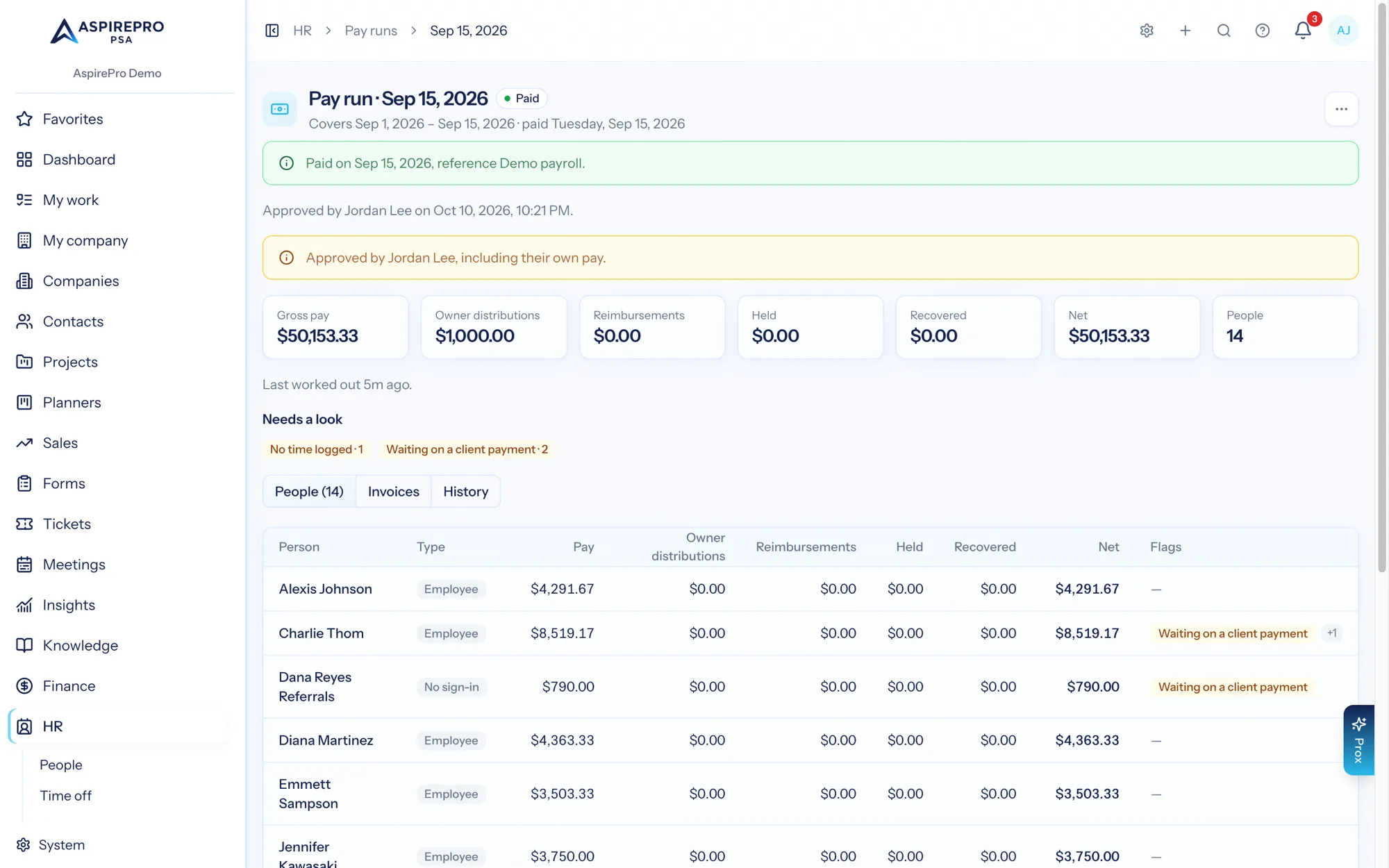
Task: Click the Favorites star icon
Action: [x=24, y=119]
